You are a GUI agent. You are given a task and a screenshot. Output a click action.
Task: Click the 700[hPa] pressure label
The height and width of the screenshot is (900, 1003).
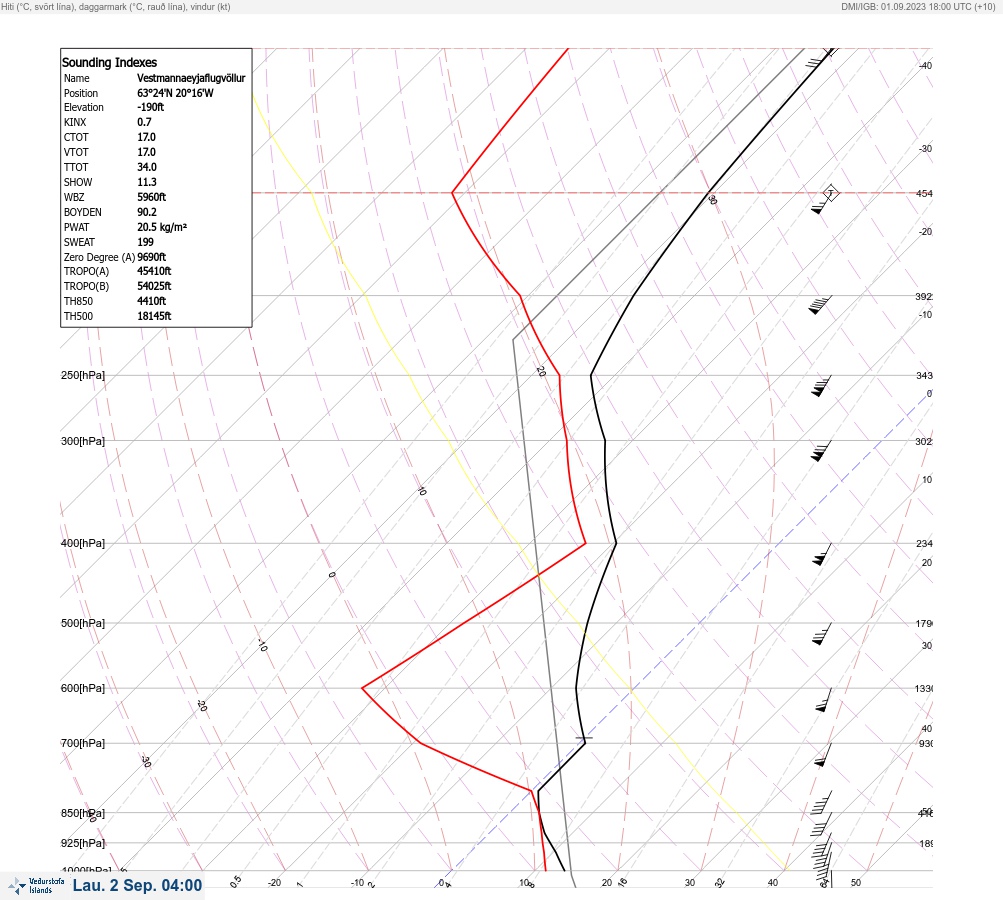pyautogui.click(x=83, y=743)
